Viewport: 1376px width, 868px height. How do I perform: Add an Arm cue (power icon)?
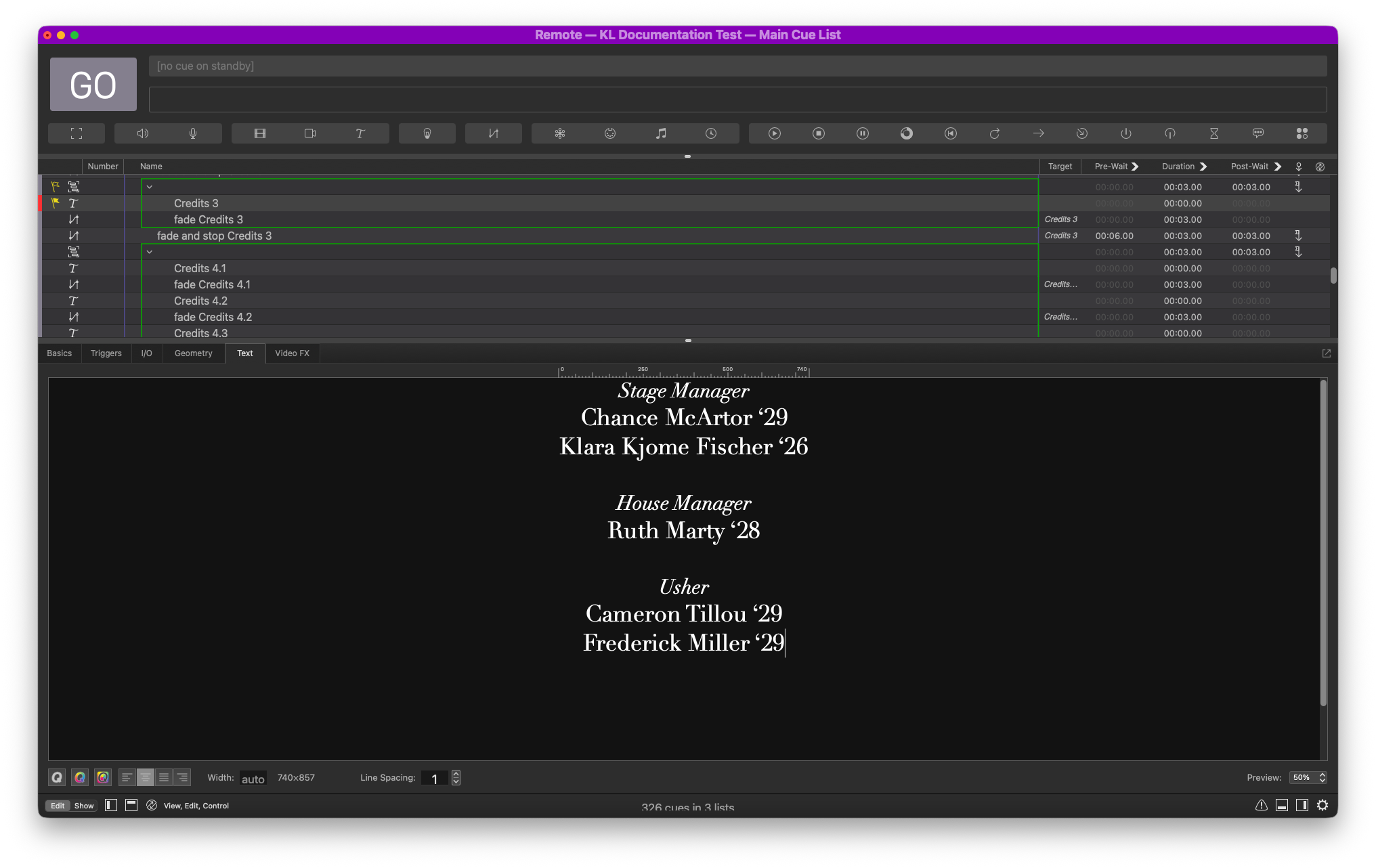(x=1126, y=133)
